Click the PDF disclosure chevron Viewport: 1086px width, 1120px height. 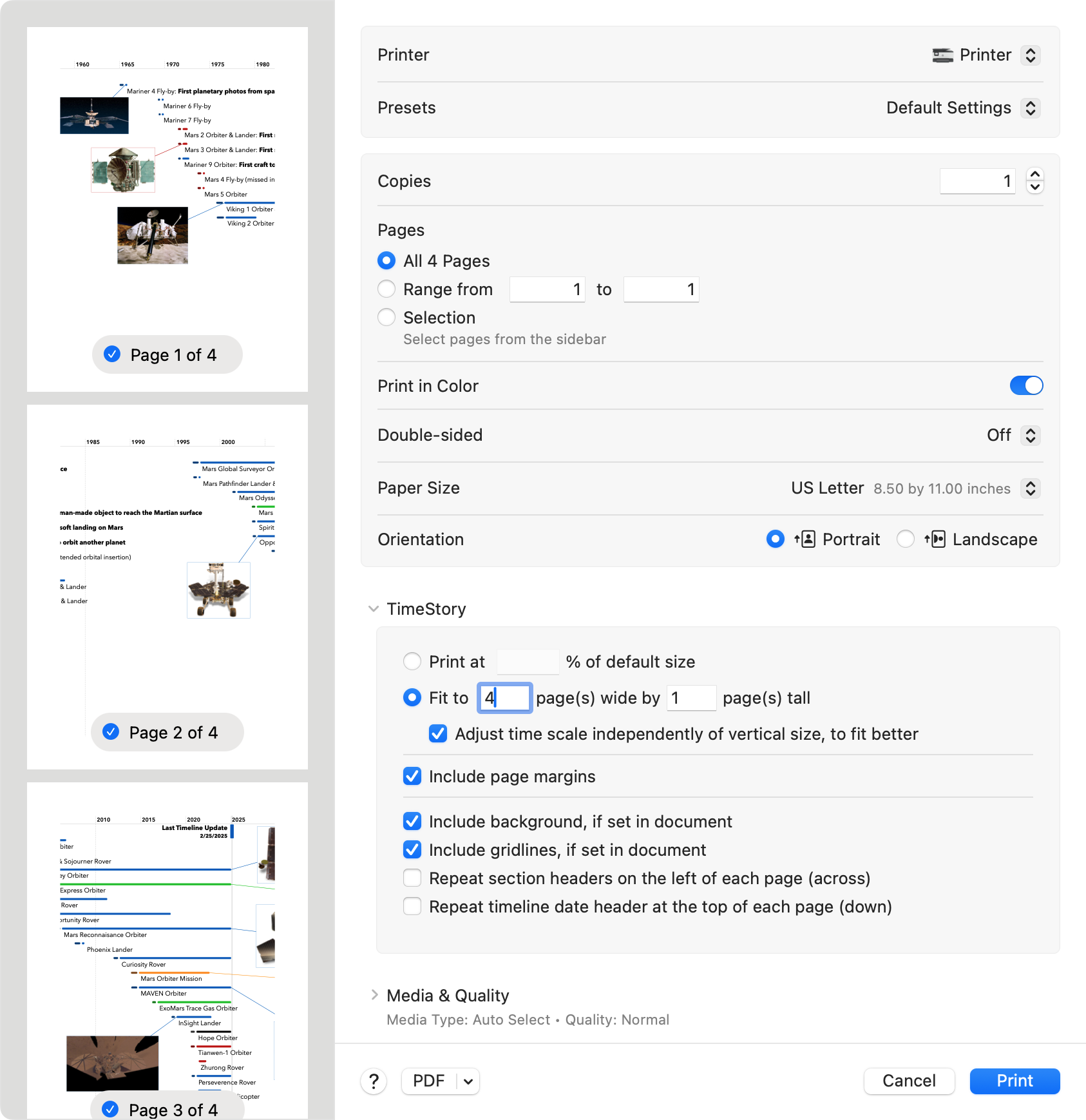(x=466, y=1081)
